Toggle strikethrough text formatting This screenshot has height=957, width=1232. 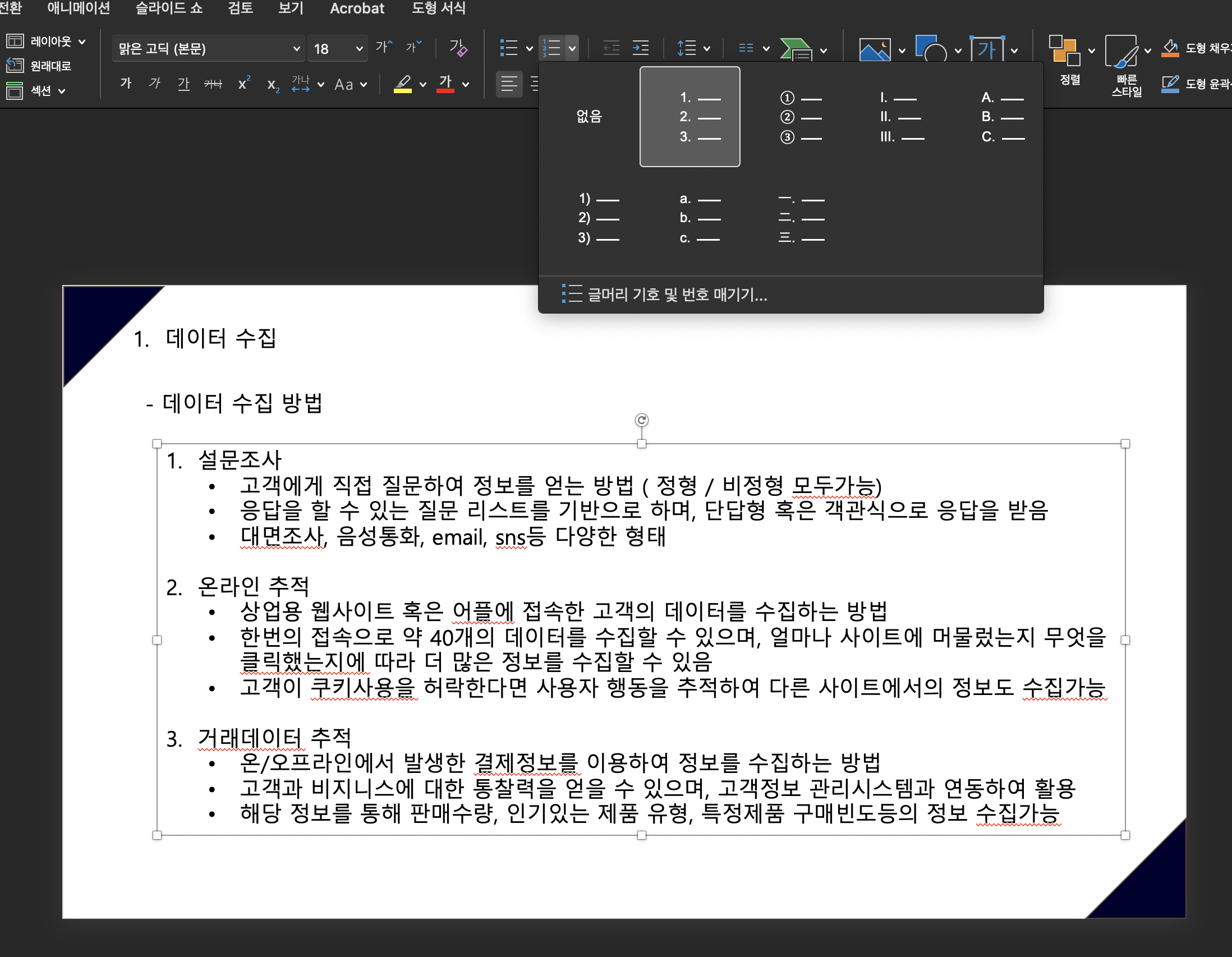(x=213, y=84)
